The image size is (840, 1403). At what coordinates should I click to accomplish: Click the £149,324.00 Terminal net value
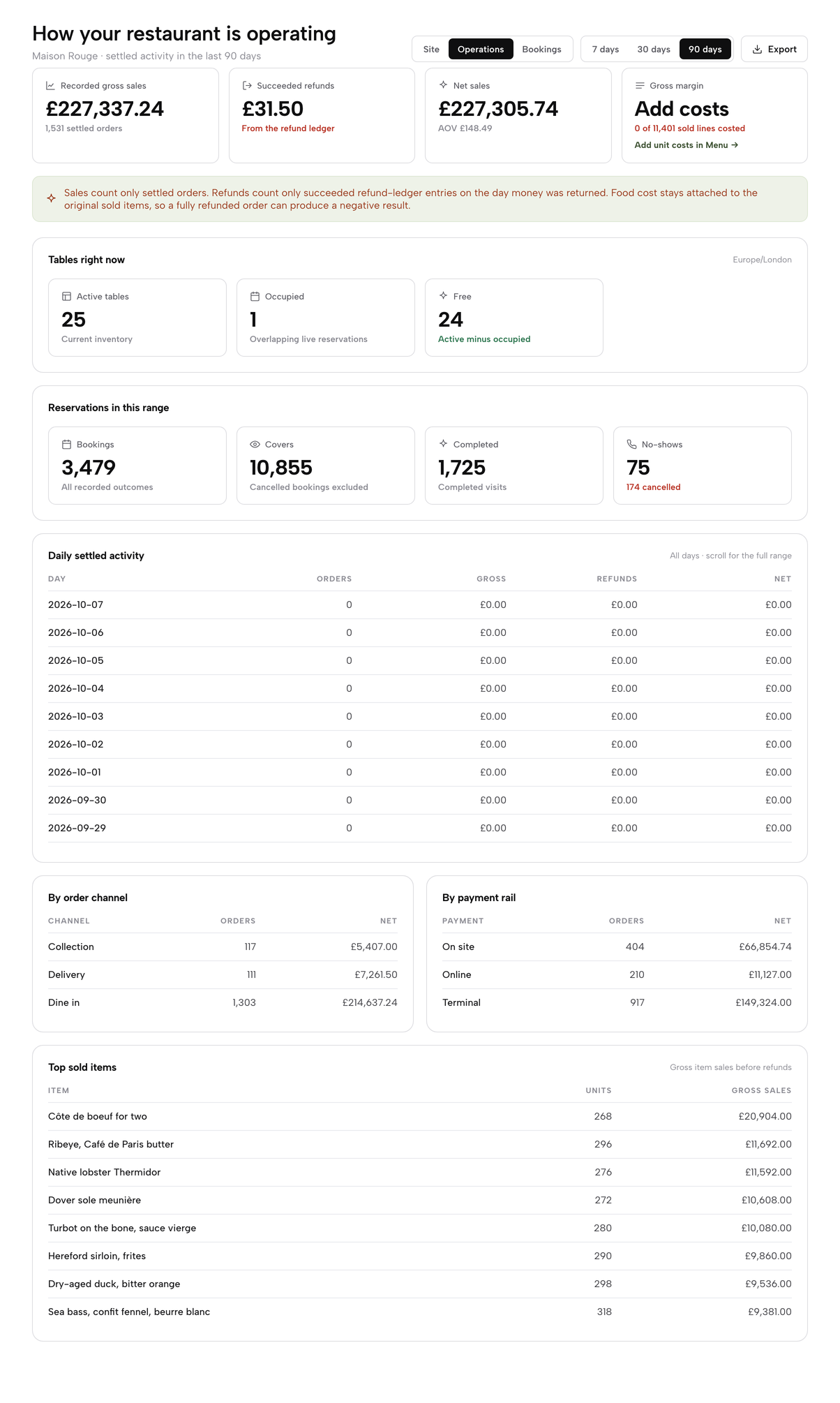[763, 1003]
